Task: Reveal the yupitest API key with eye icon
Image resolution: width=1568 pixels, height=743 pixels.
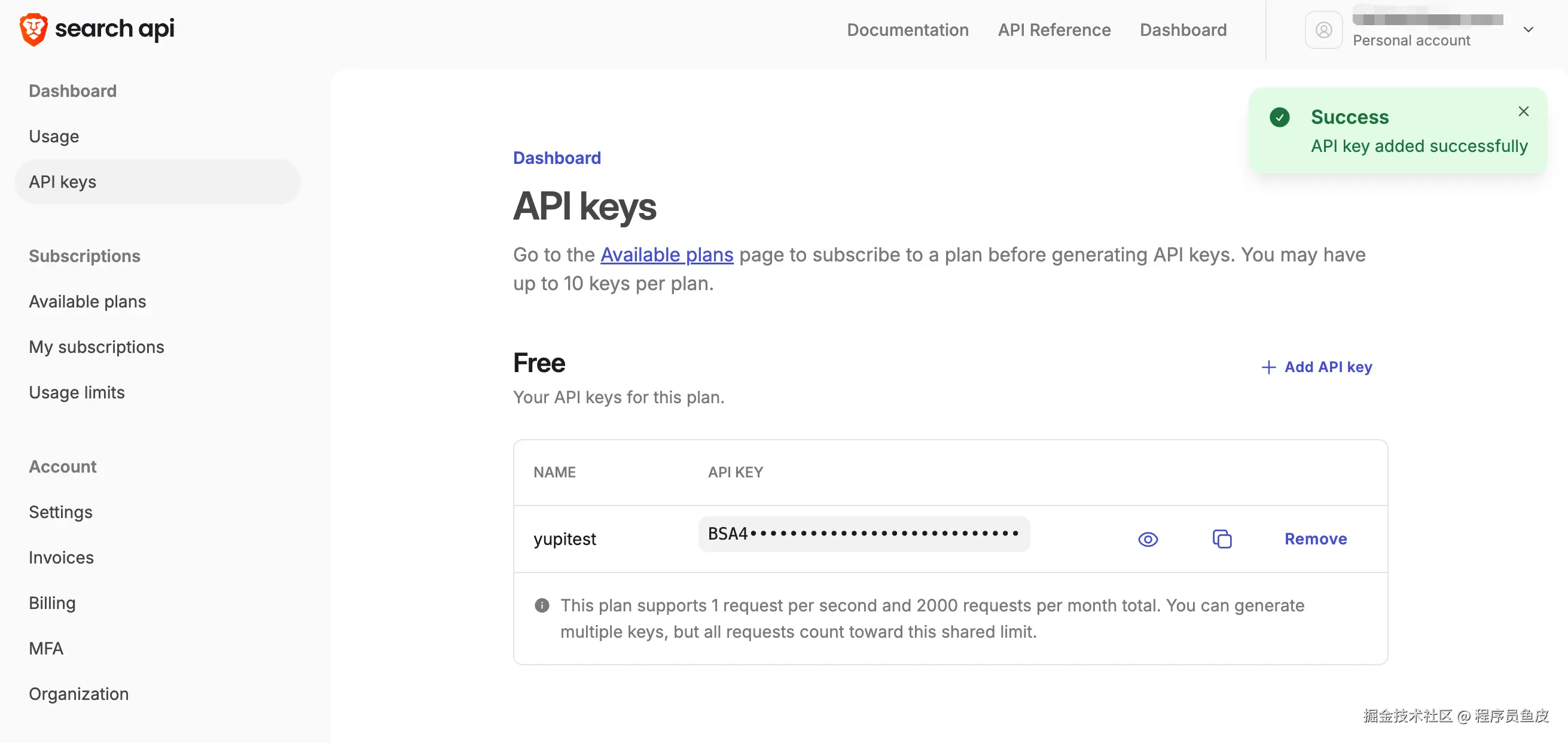Action: [x=1148, y=539]
